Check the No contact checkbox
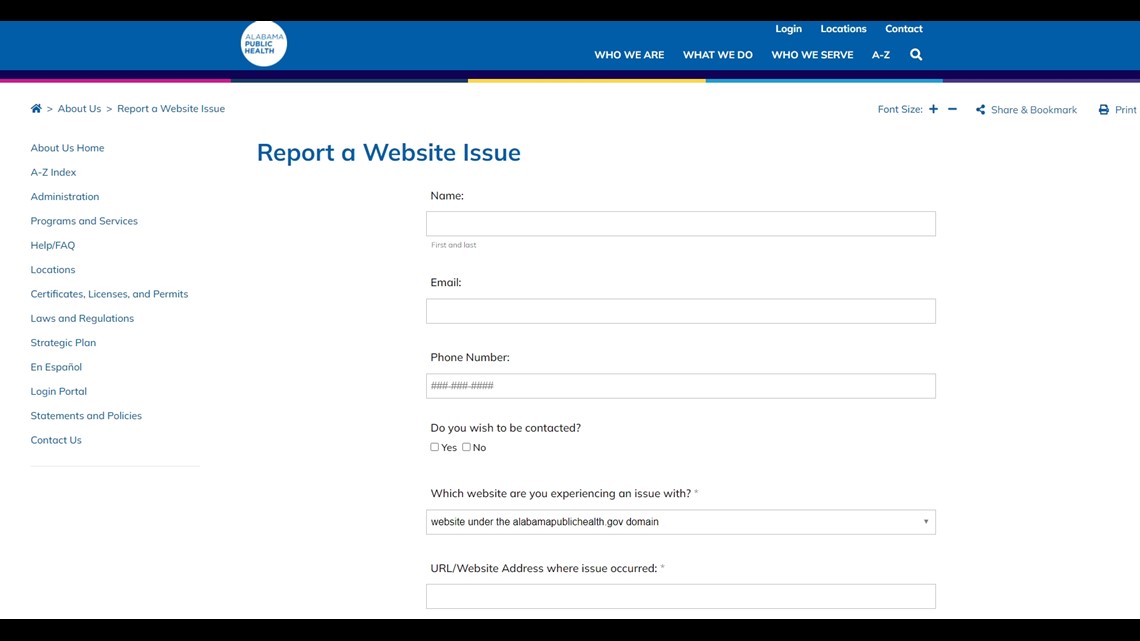Screen dimensions: 1140x641 [467, 447]
